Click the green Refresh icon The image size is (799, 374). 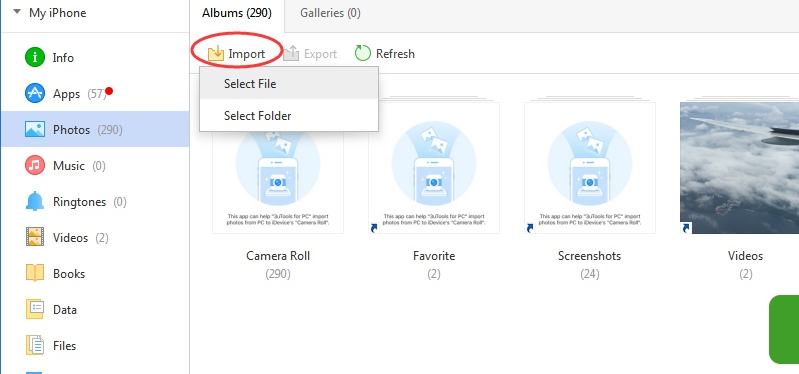click(x=362, y=53)
